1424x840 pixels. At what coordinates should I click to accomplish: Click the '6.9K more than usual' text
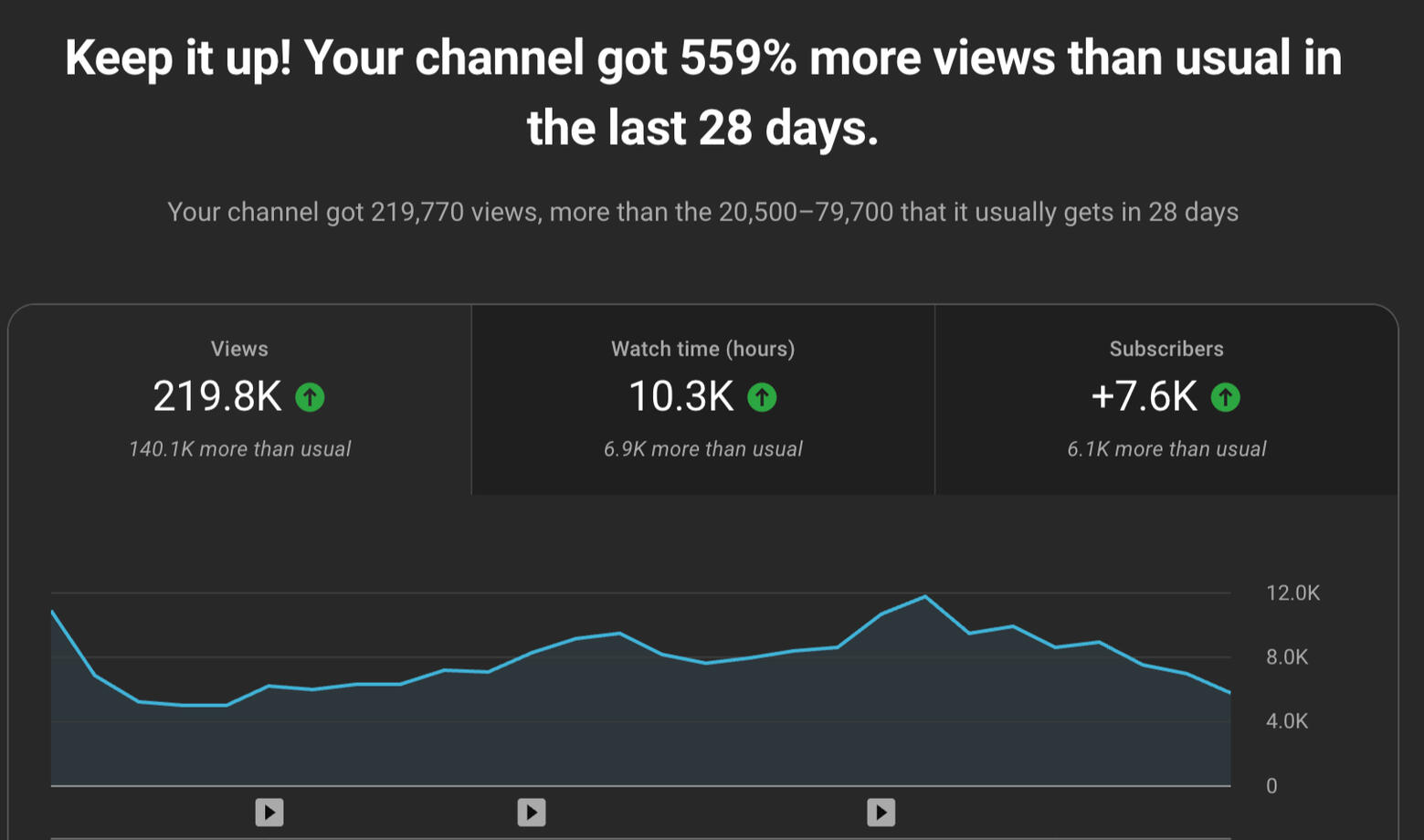702,449
